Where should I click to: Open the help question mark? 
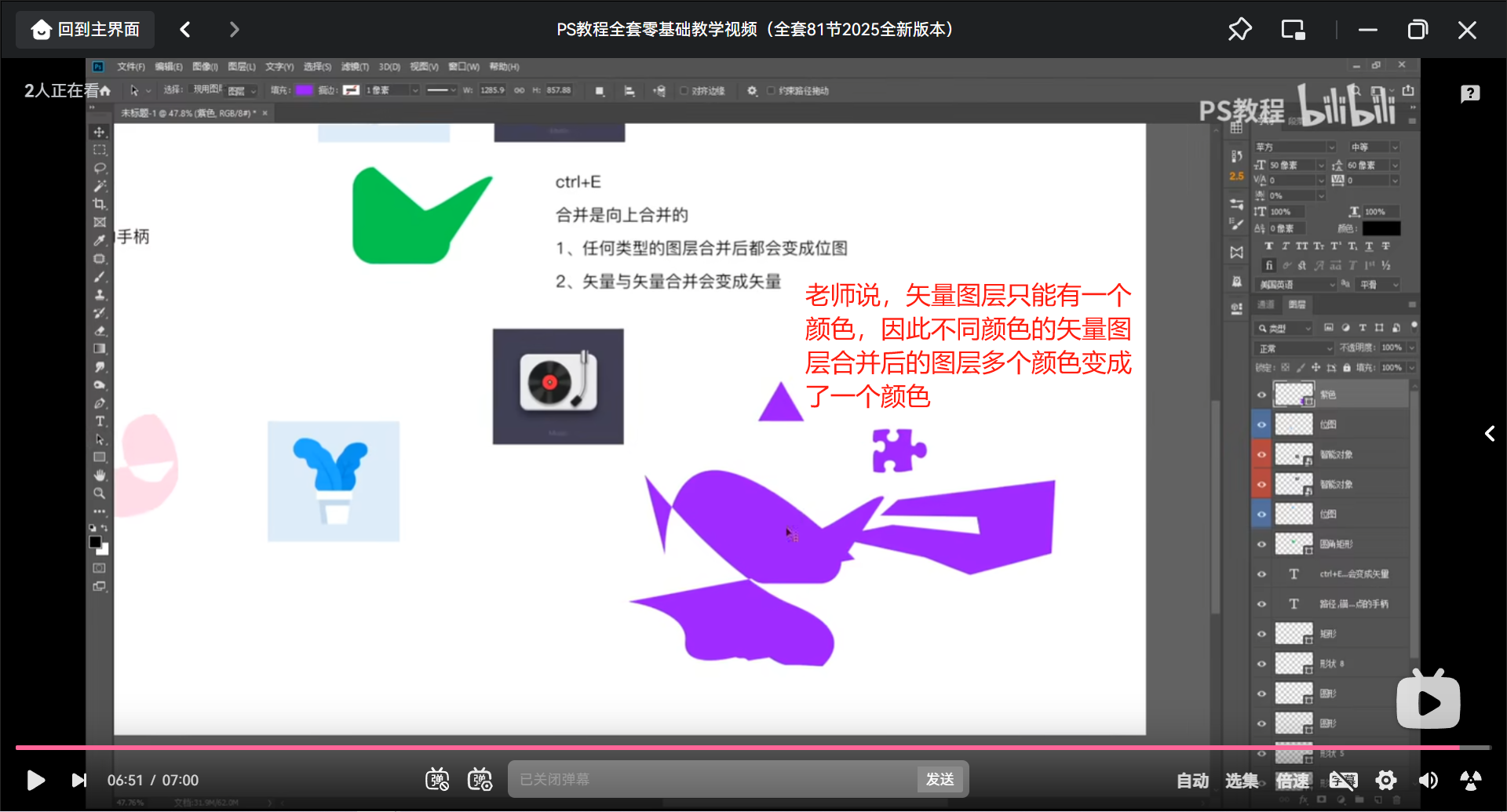(1470, 94)
